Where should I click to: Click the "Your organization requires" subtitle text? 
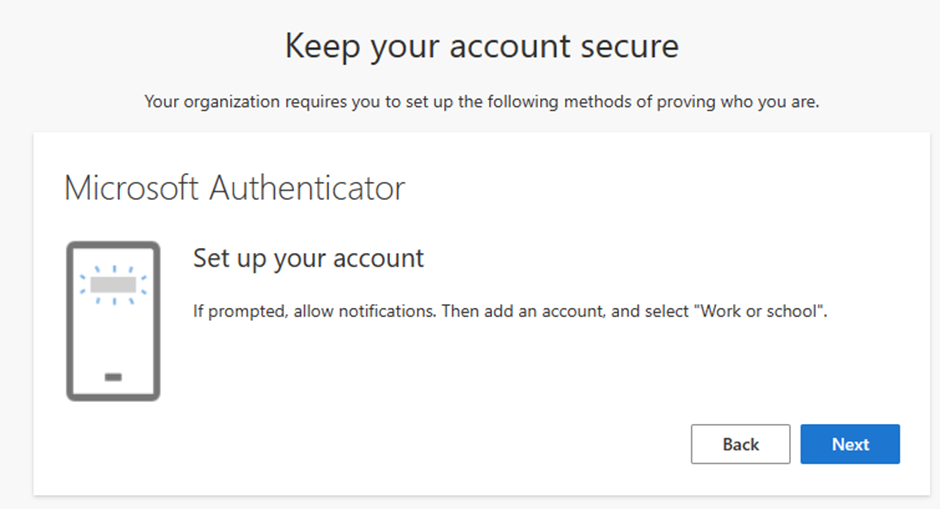coord(481,102)
